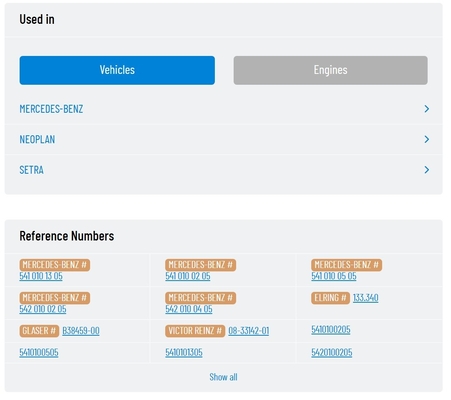The width and height of the screenshot is (451, 400).
Task: Open reference number 541 010 02 05
Action: point(188,276)
